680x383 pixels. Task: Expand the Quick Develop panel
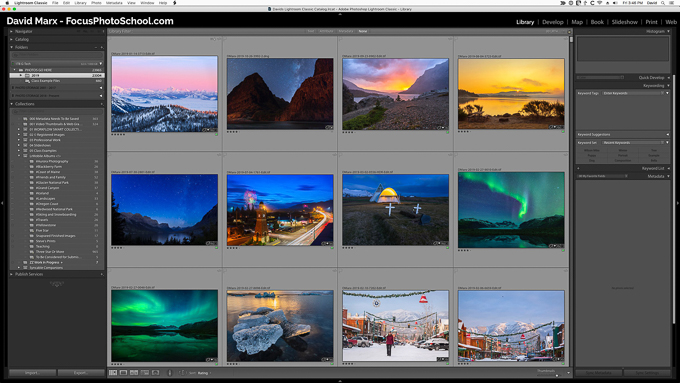(x=668, y=78)
